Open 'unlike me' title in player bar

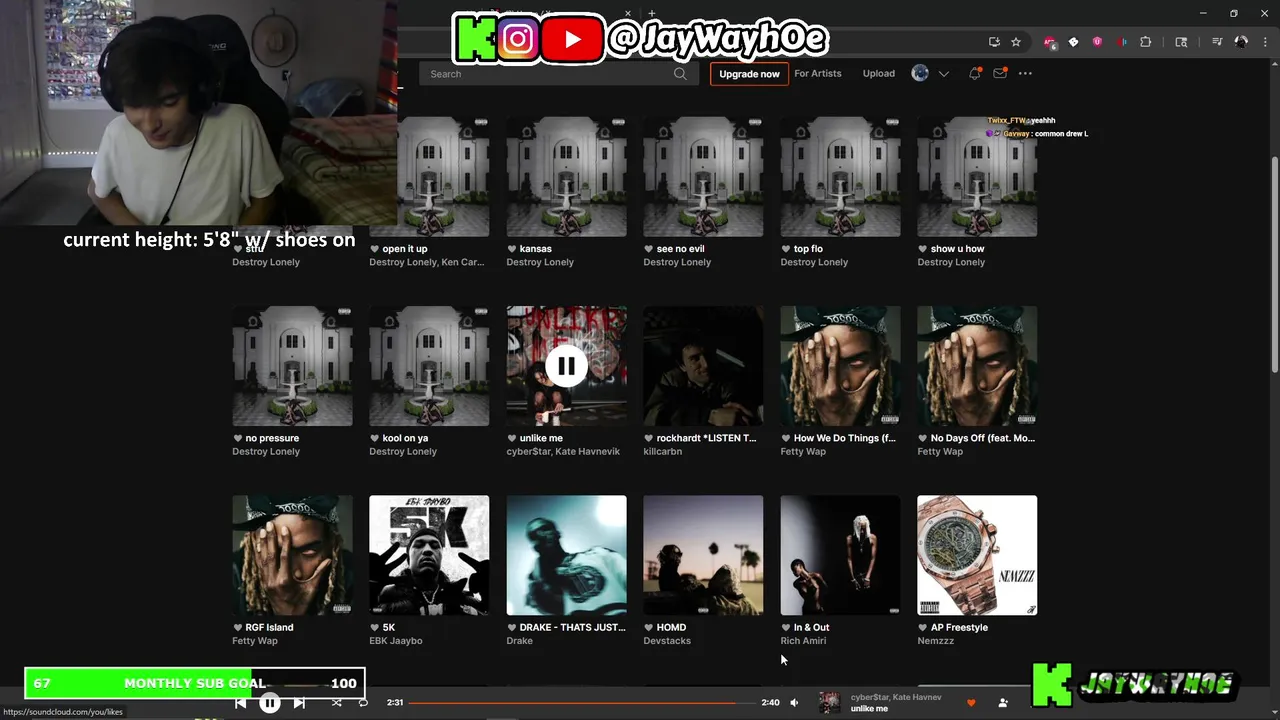pyautogui.click(x=869, y=709)
